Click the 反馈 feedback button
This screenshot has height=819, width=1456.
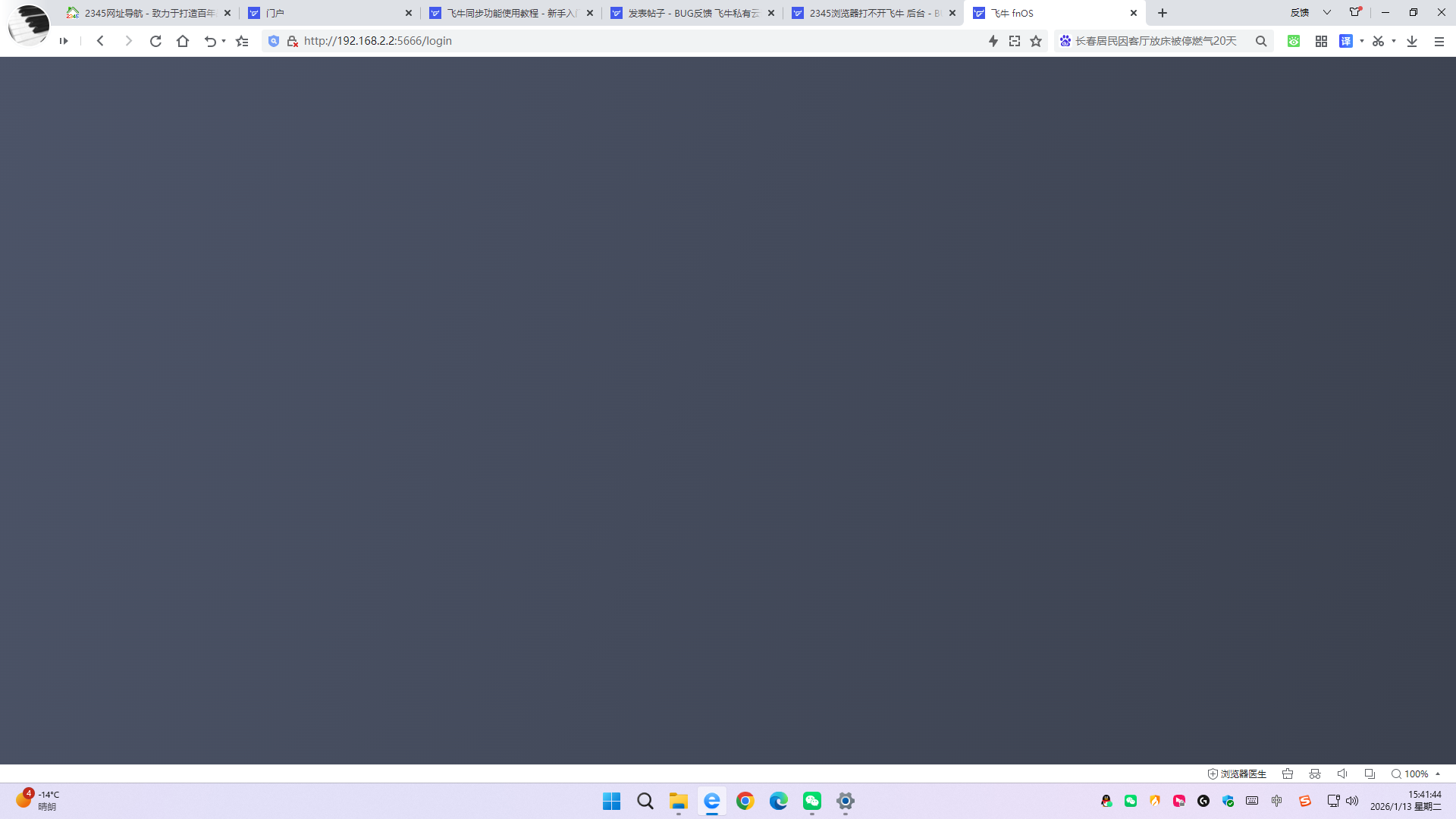1300,13
